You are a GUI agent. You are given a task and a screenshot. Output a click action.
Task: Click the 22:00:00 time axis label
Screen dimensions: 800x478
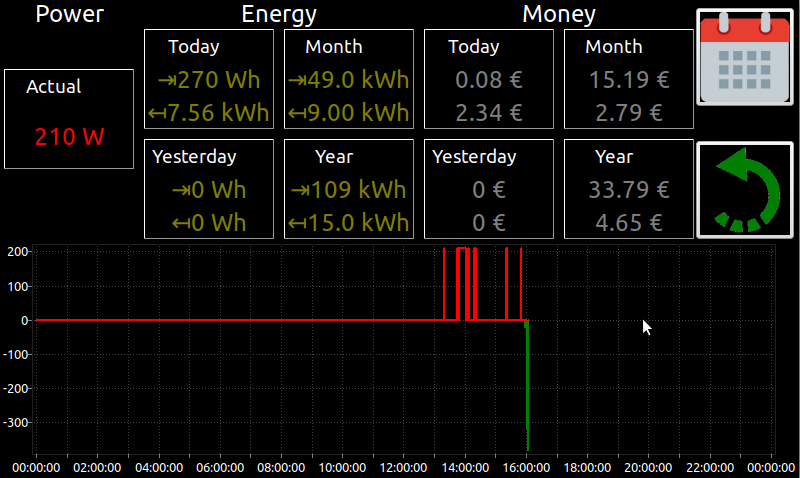coord(710,468)
